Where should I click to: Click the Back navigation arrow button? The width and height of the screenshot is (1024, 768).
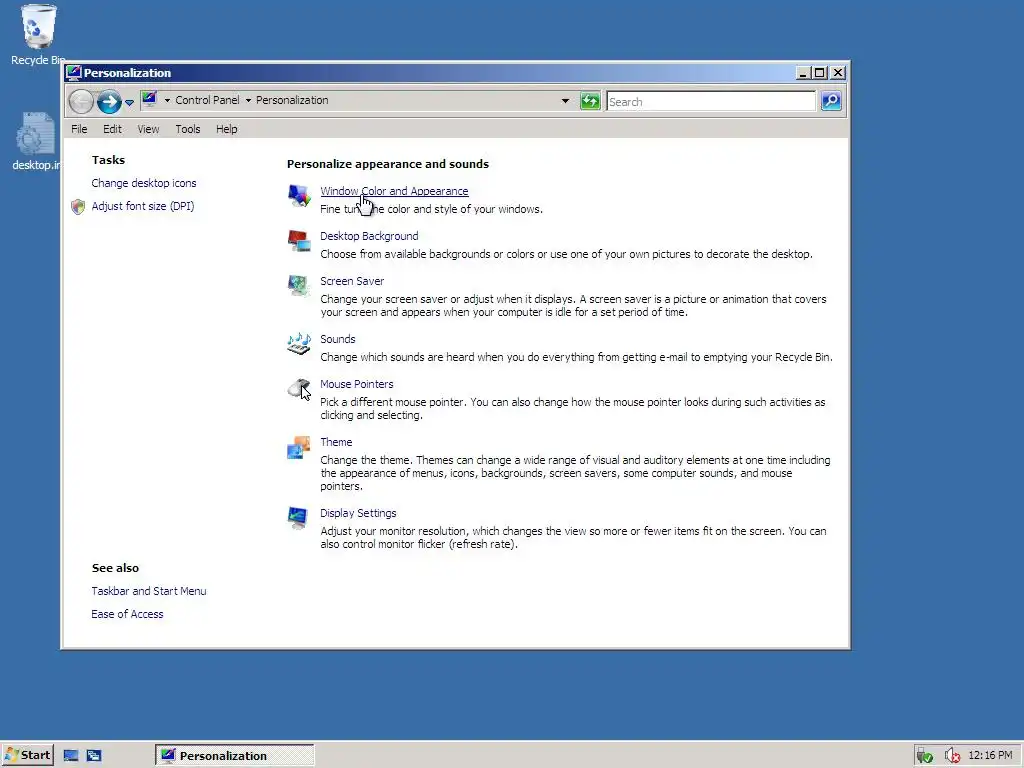[x=81, y=101]
